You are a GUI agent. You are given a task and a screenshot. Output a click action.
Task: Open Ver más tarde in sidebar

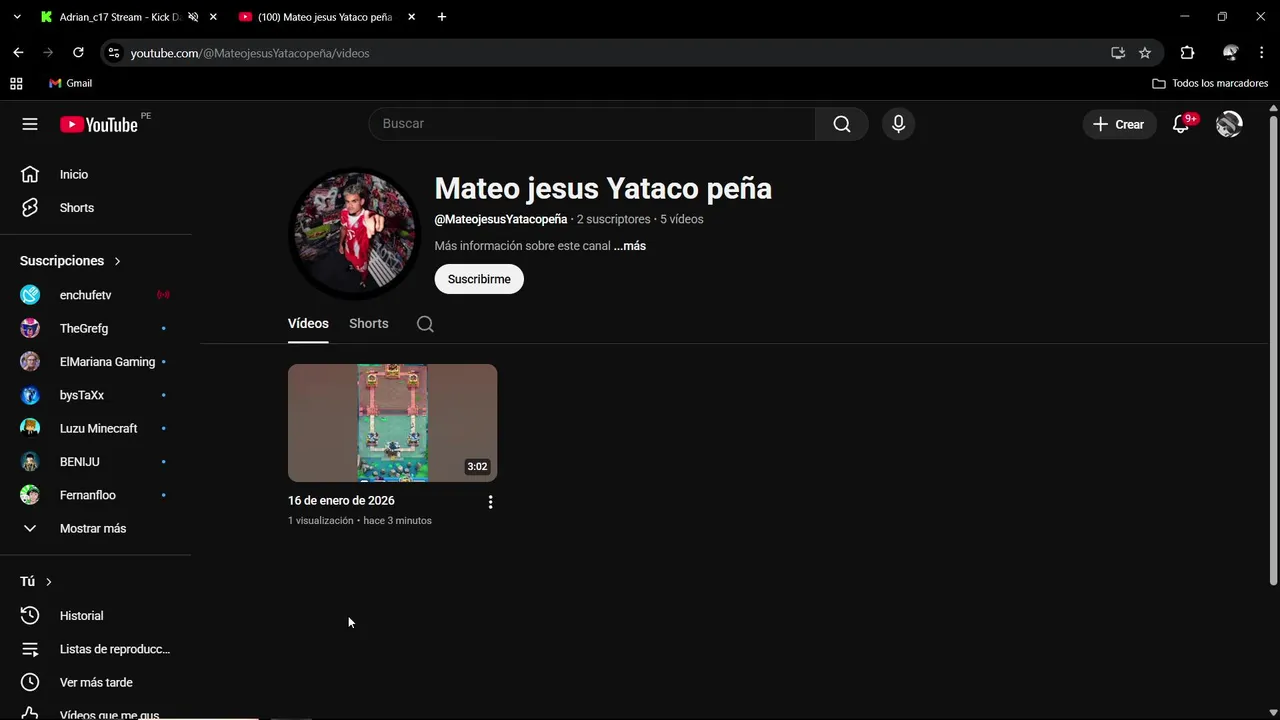click(95, 682)
